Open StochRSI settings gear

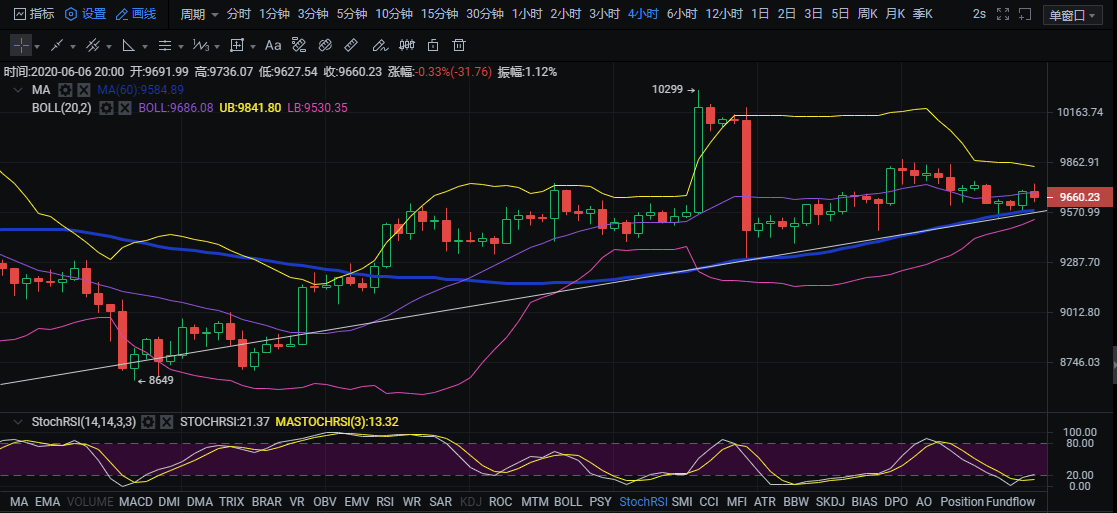click(x=147, y=422)
